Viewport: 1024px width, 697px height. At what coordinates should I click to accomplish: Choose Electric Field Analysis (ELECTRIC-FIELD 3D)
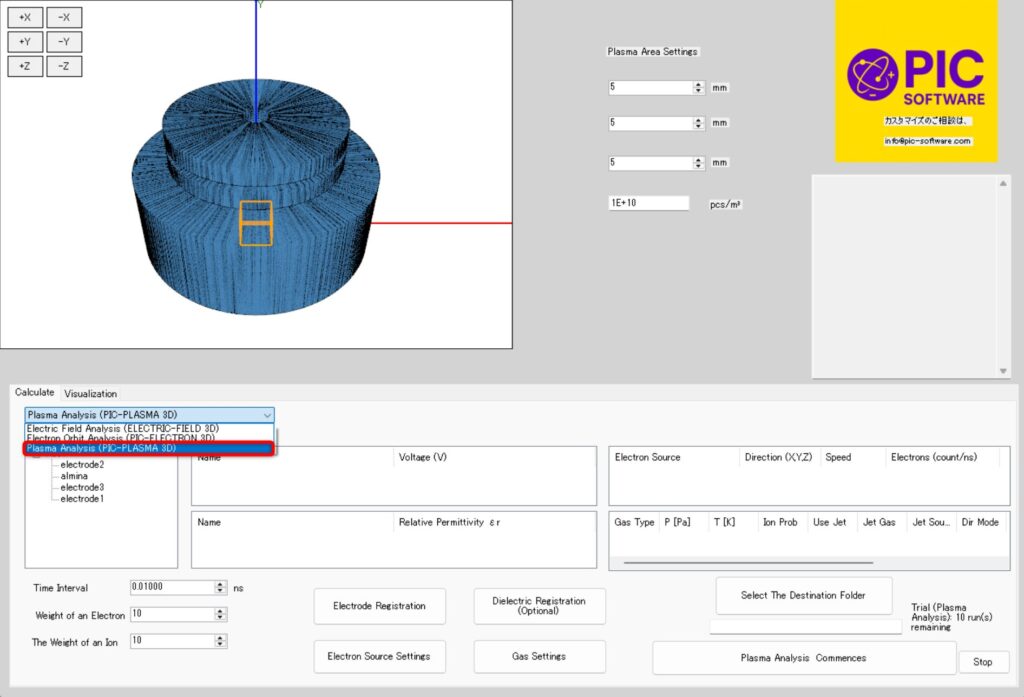pyautogui.click(x=123, y=428)
